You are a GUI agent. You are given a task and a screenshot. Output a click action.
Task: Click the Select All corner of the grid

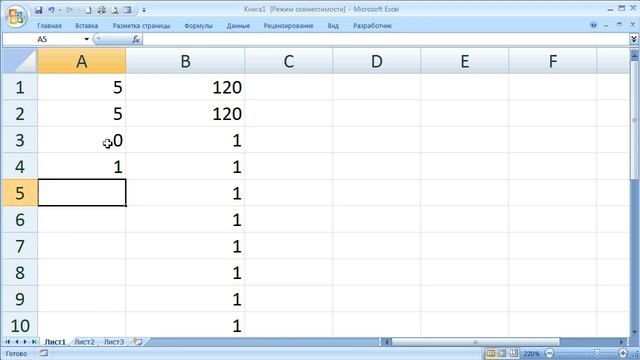coord(20,61)
